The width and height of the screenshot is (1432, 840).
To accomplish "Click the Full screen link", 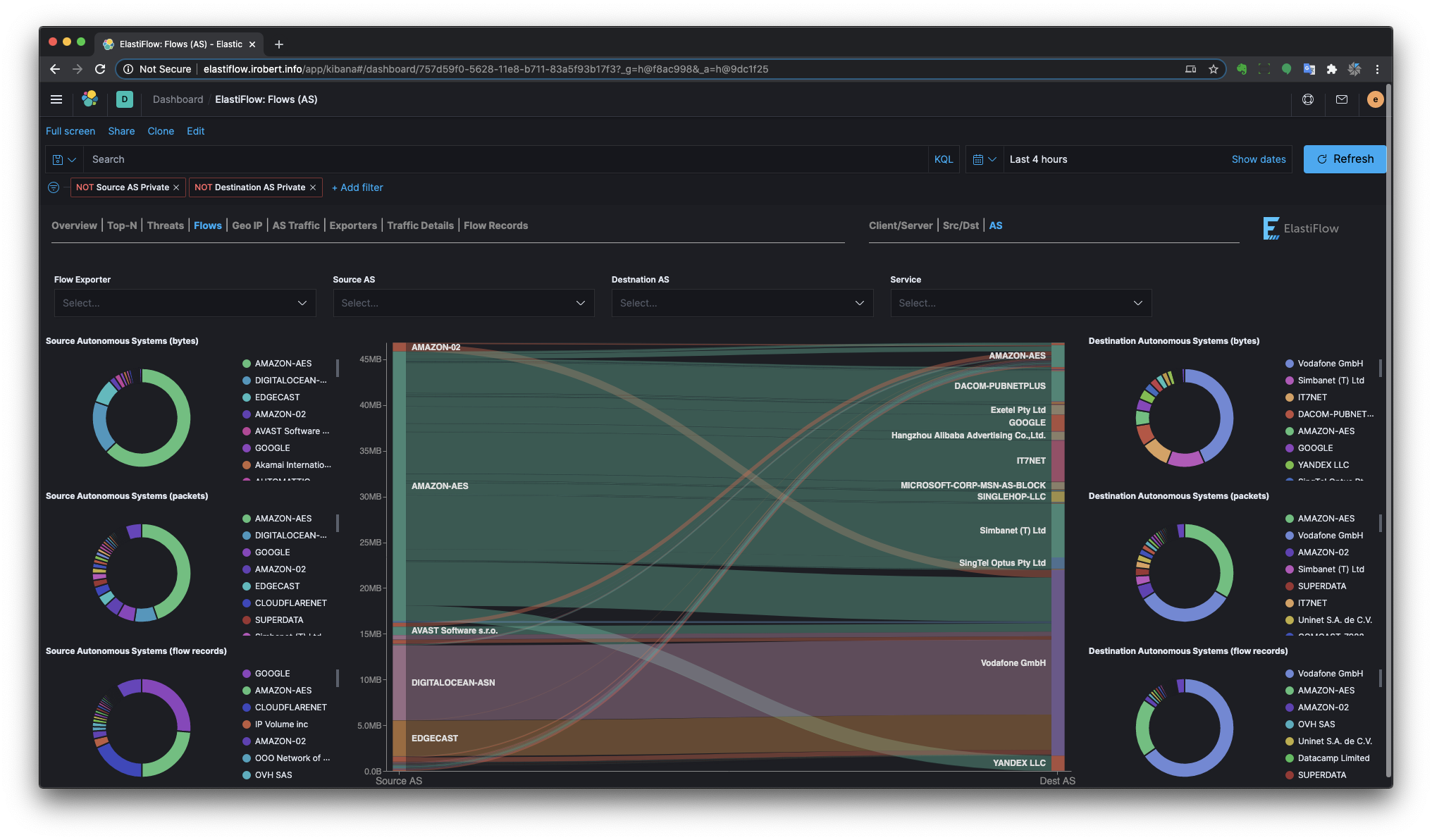I will pyautogui.click(x=70, y=131).
